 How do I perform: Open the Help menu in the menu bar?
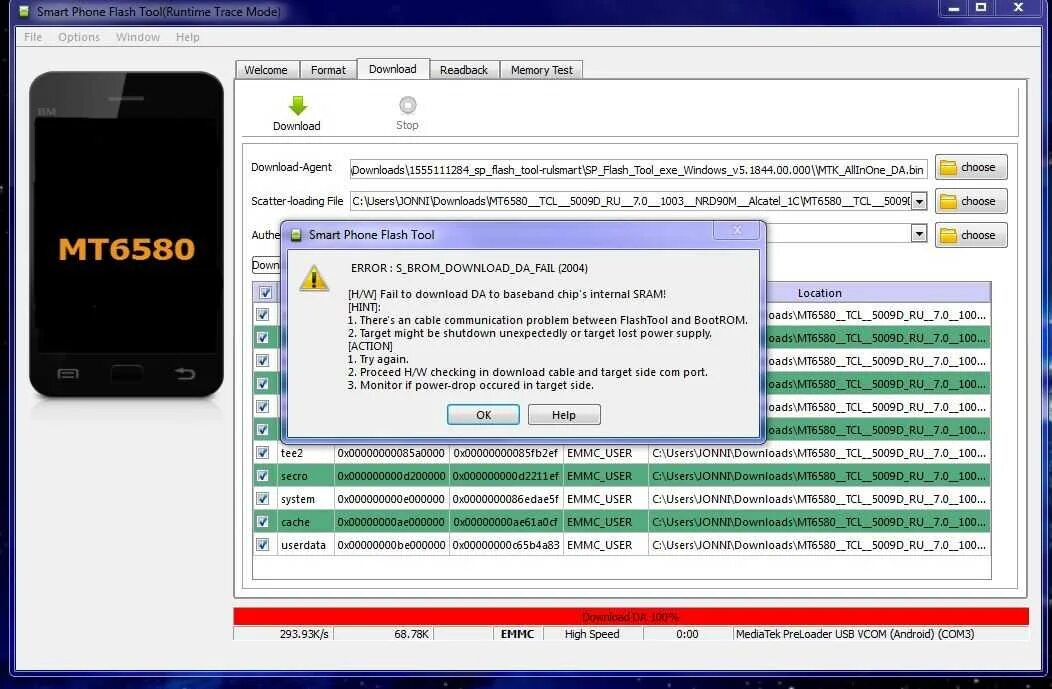[x=188, y=37]
